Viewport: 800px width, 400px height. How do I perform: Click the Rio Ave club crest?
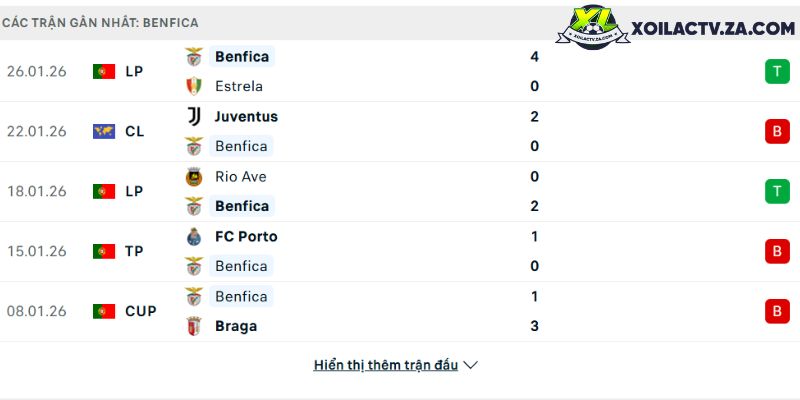(x=194, y=177)
